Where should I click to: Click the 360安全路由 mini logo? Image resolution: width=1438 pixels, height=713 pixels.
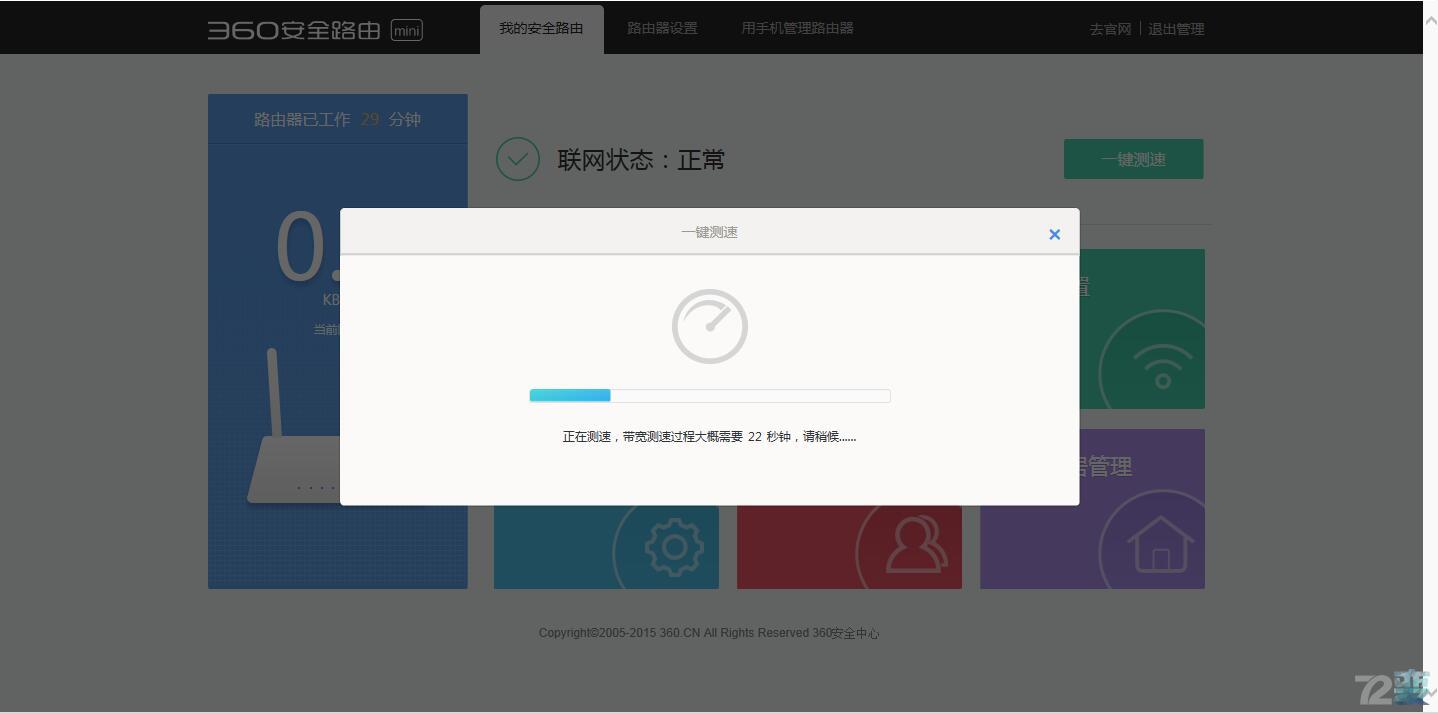(x=315, y=29)
